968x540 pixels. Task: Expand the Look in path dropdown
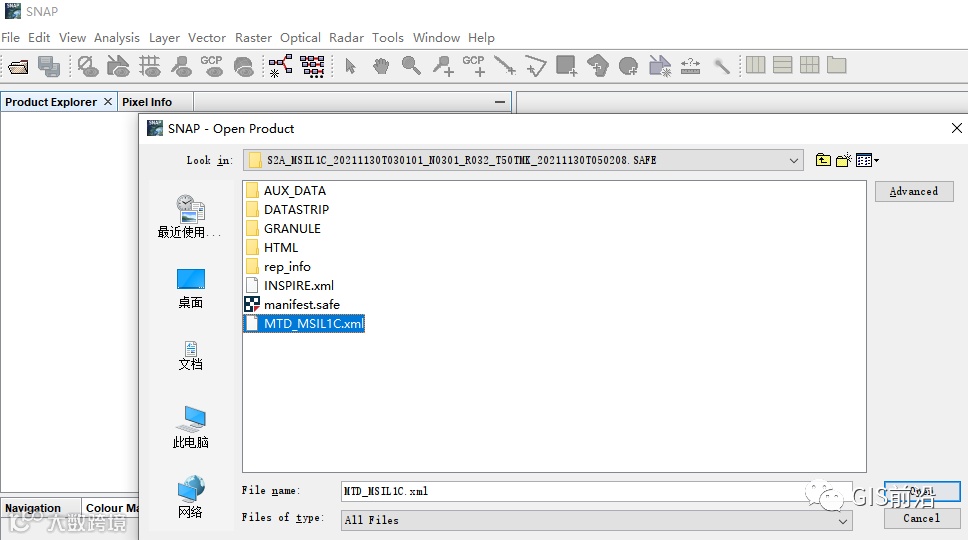793,160
